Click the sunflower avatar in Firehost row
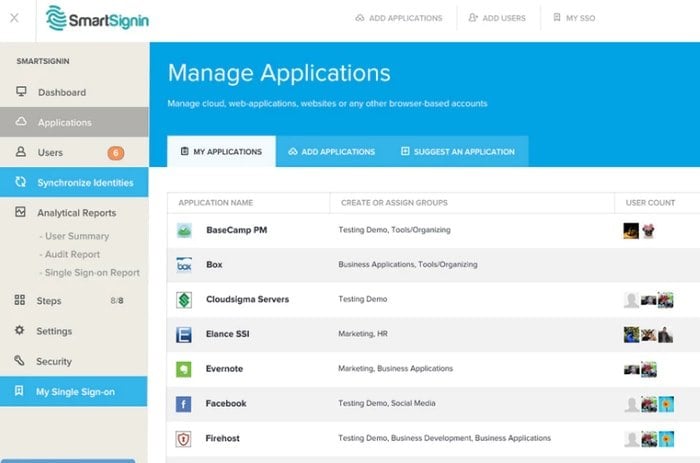The image size is (700, 463). tap(666, 439)
